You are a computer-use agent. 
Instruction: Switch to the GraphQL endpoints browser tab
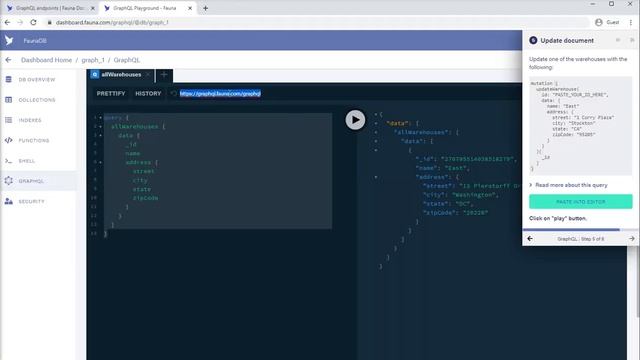[50, 8]
